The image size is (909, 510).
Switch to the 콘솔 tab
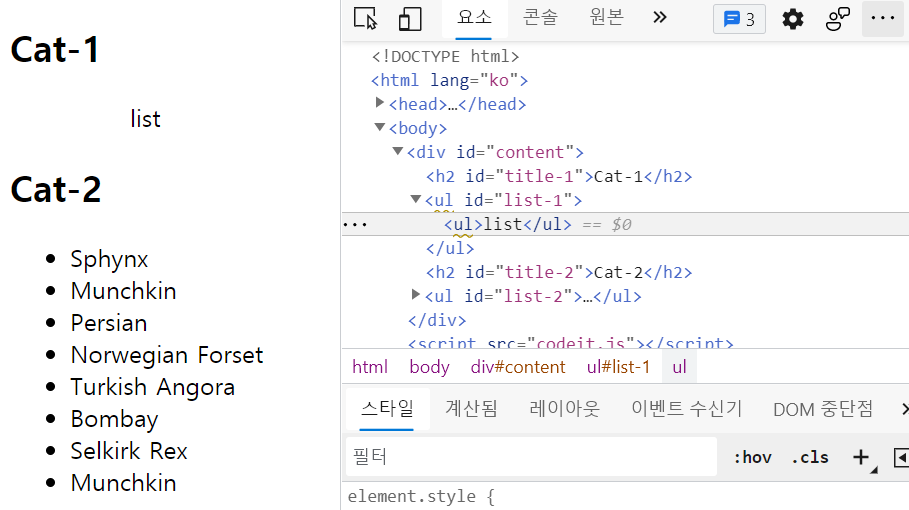[540, 17]
